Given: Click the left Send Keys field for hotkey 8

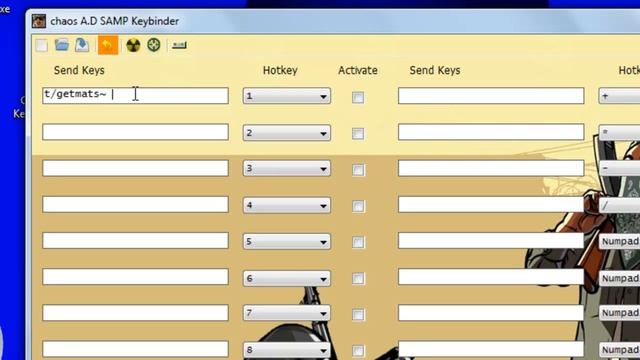Looking at the screenshot, I should [135, 349].
